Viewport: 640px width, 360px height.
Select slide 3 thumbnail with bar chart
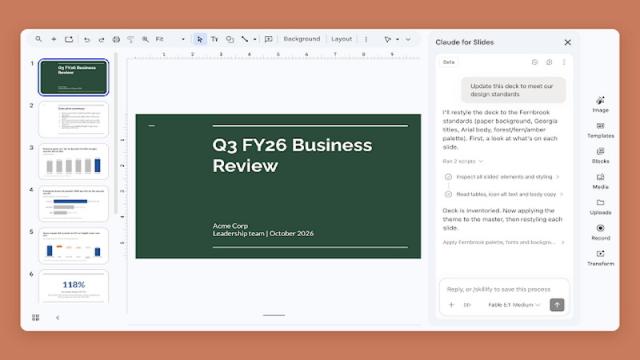pyautogui.click(x=73, y=162)
